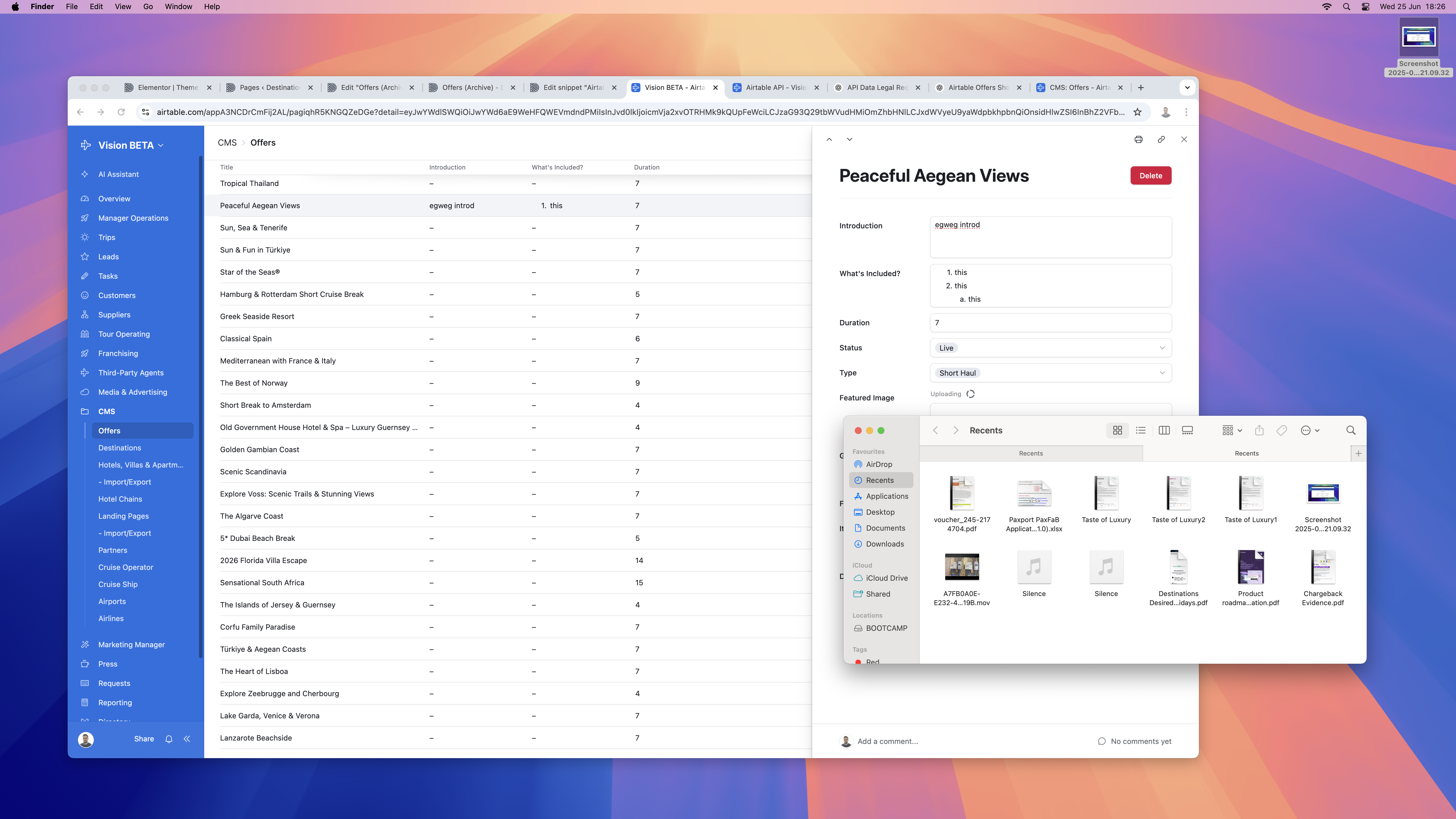Select Finder icon grid view

(x=1117, y=431)
